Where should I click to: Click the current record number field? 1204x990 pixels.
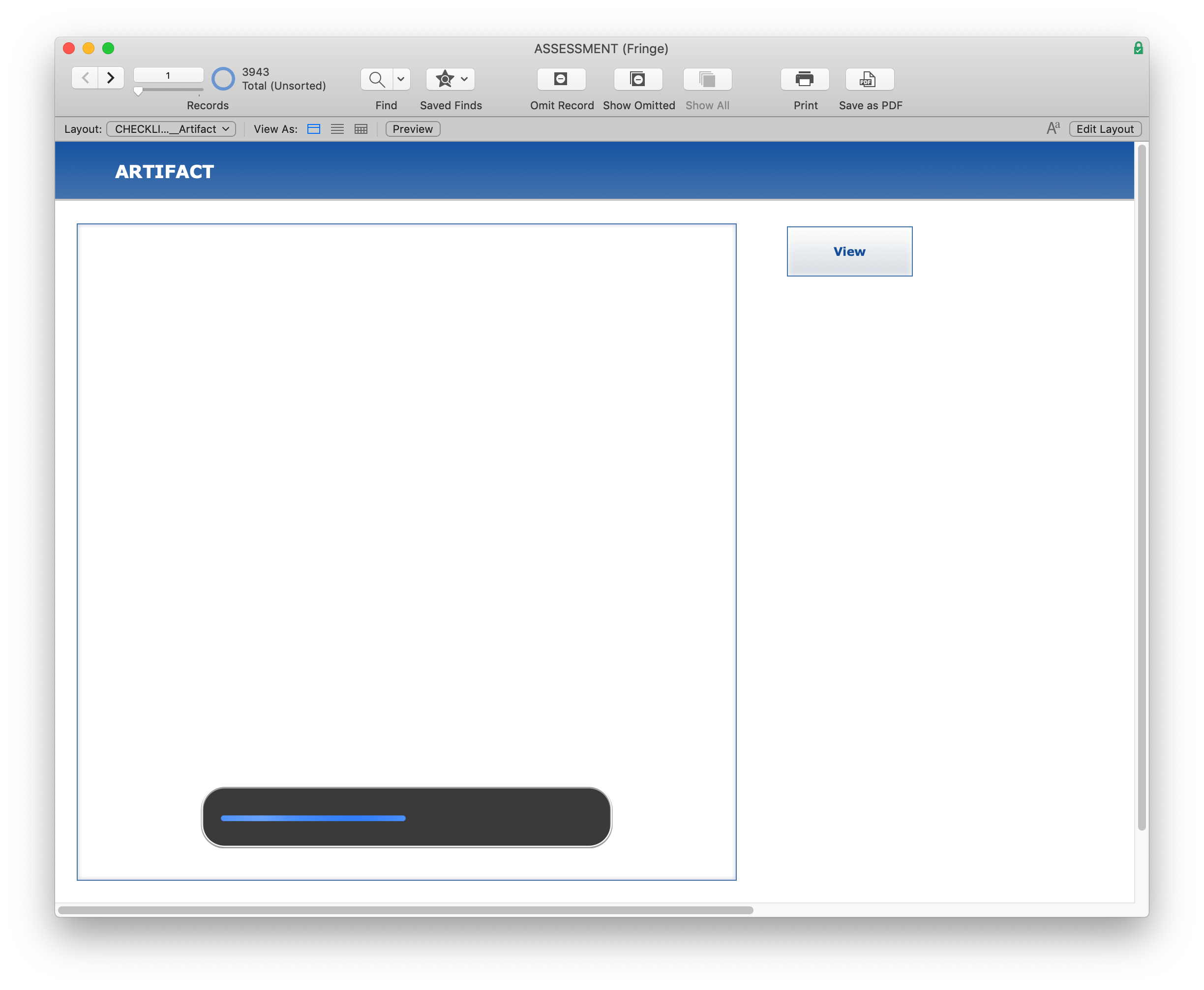[x=168, y=75]
